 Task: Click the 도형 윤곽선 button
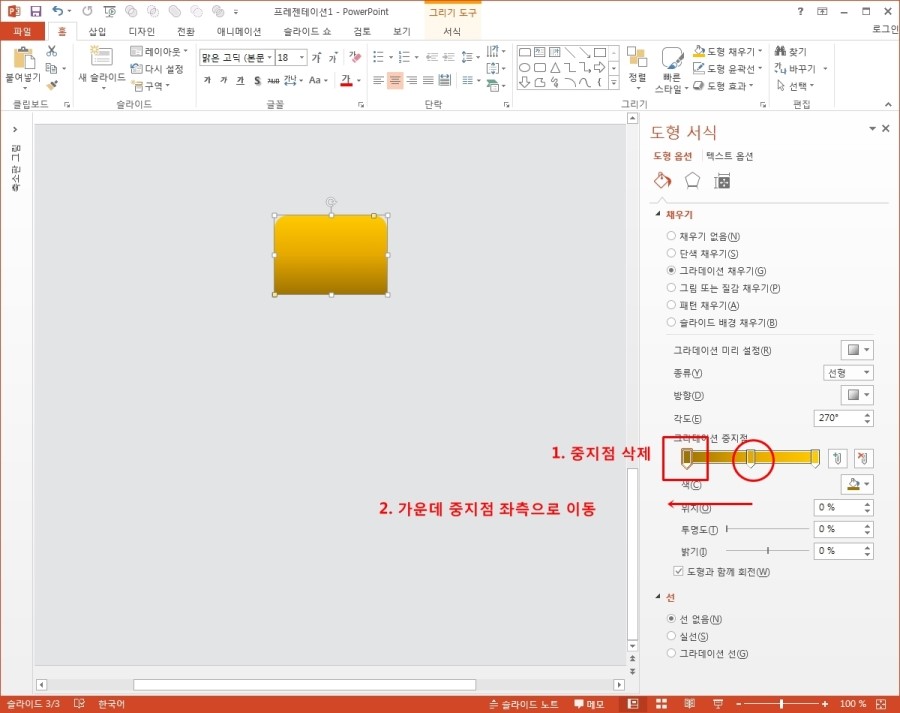(728, 68)
